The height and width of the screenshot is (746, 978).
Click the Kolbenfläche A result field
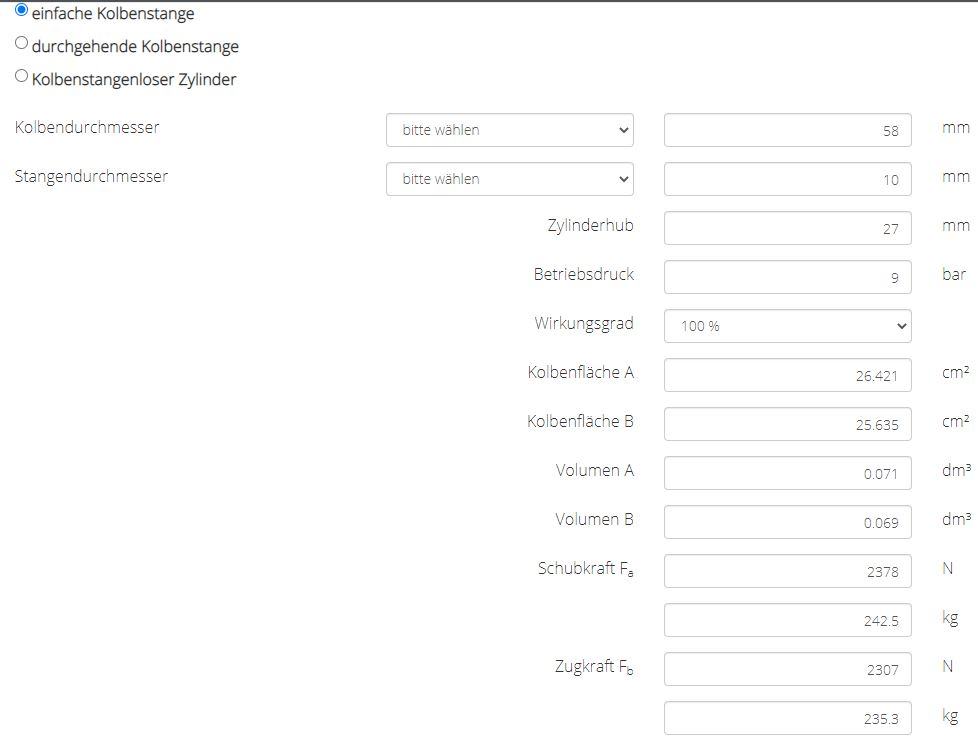[787, 375]
